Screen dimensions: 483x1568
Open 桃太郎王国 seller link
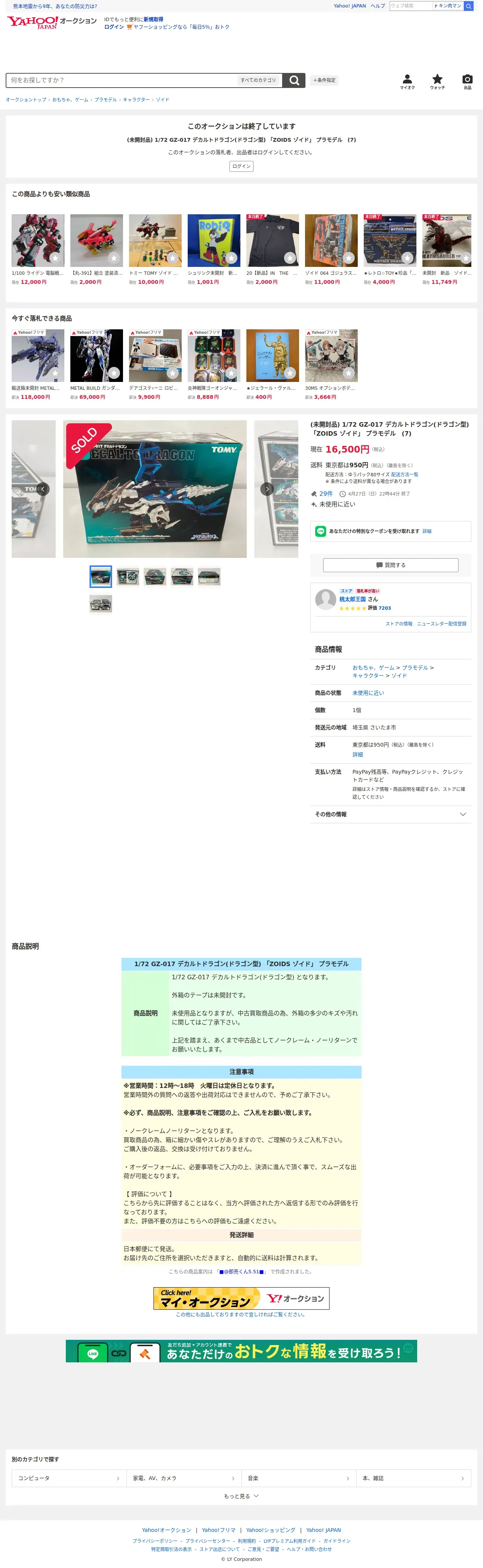352,600
